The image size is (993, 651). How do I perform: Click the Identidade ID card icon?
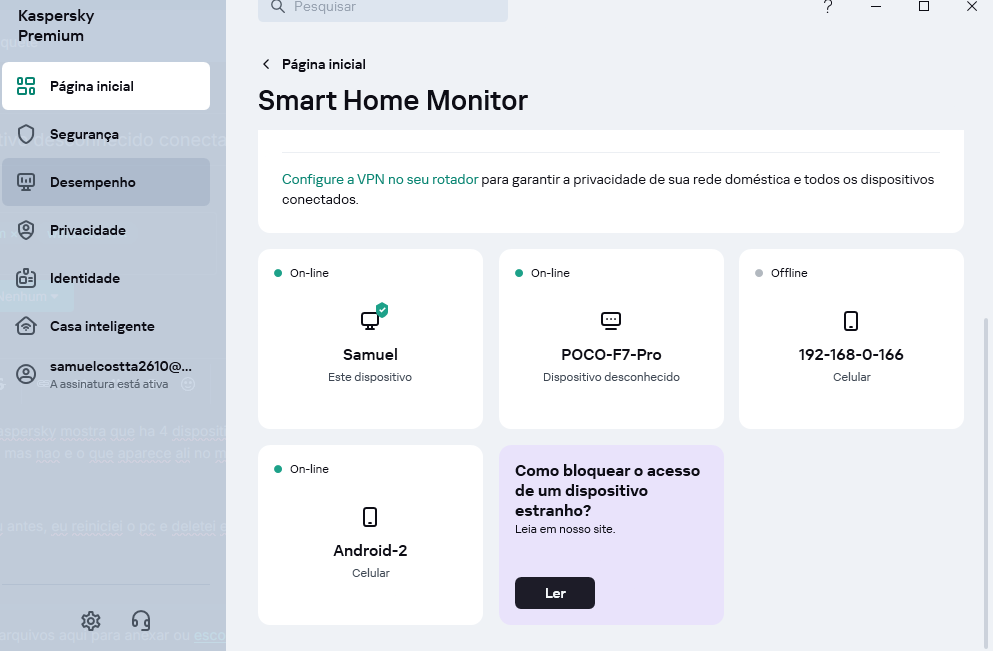[26, 278]
